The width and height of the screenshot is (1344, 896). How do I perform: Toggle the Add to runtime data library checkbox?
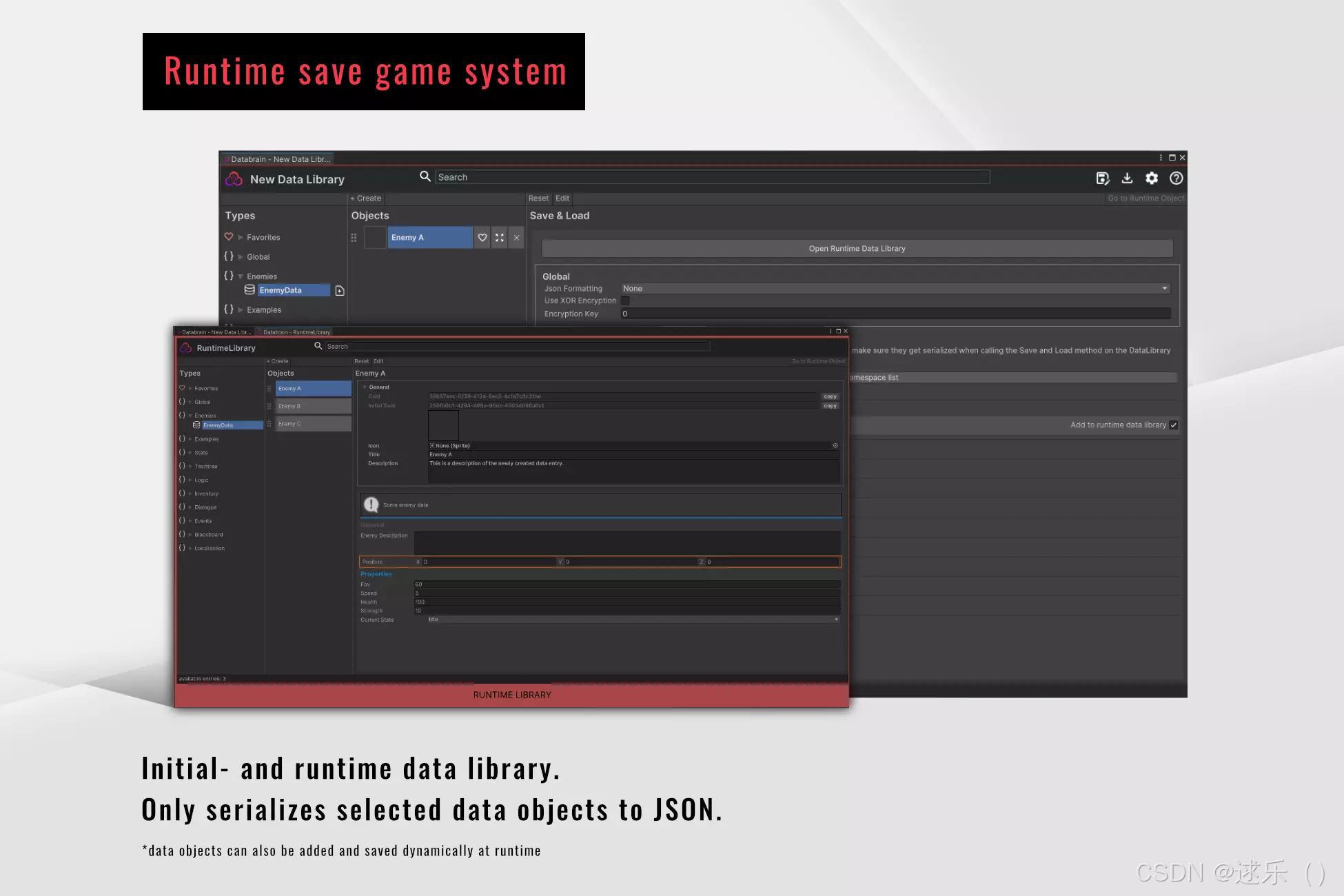pyautogui.click(x=1174, y=425)
